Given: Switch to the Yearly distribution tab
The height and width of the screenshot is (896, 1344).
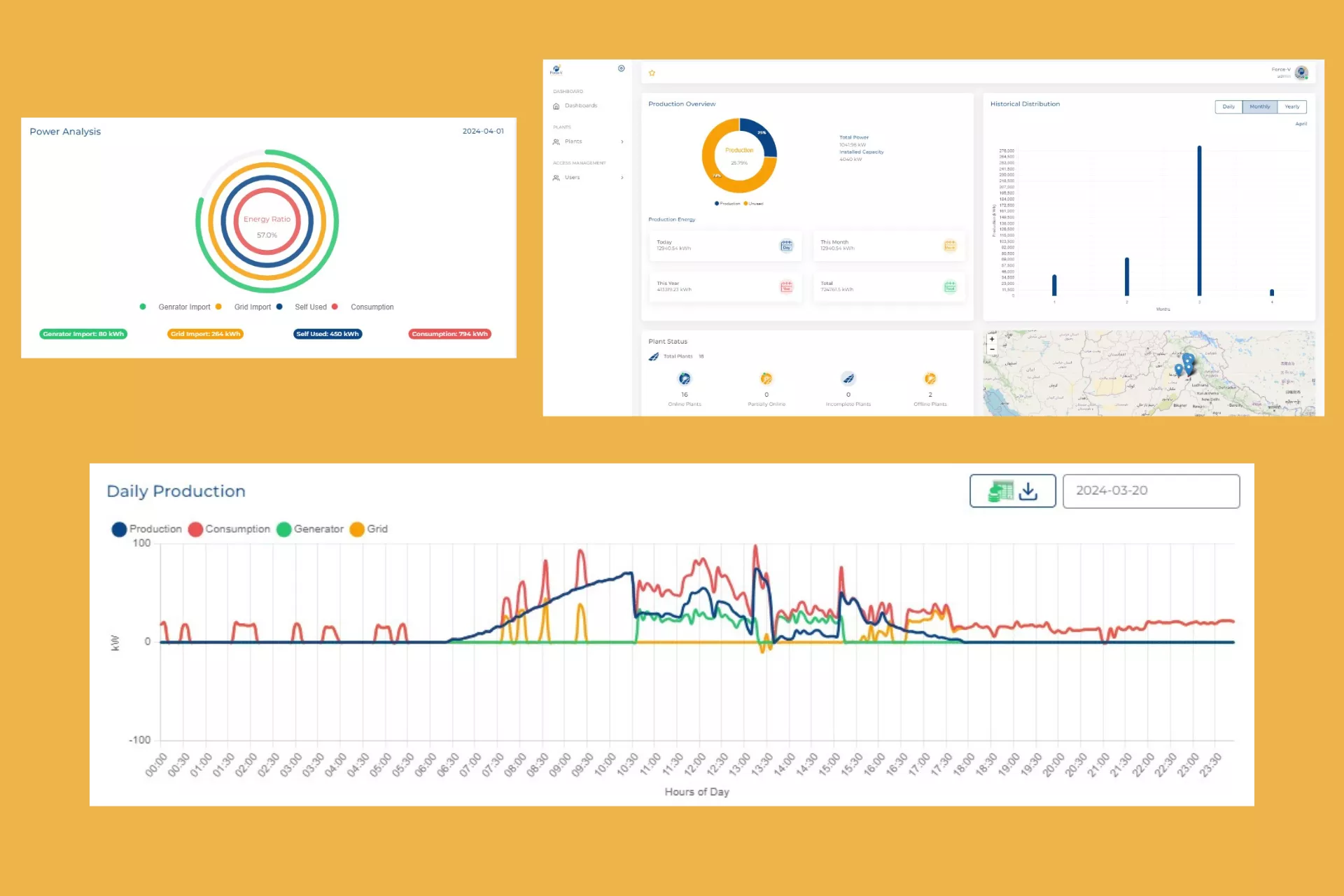Looking at the screenshot, I should click(1291, 107).
